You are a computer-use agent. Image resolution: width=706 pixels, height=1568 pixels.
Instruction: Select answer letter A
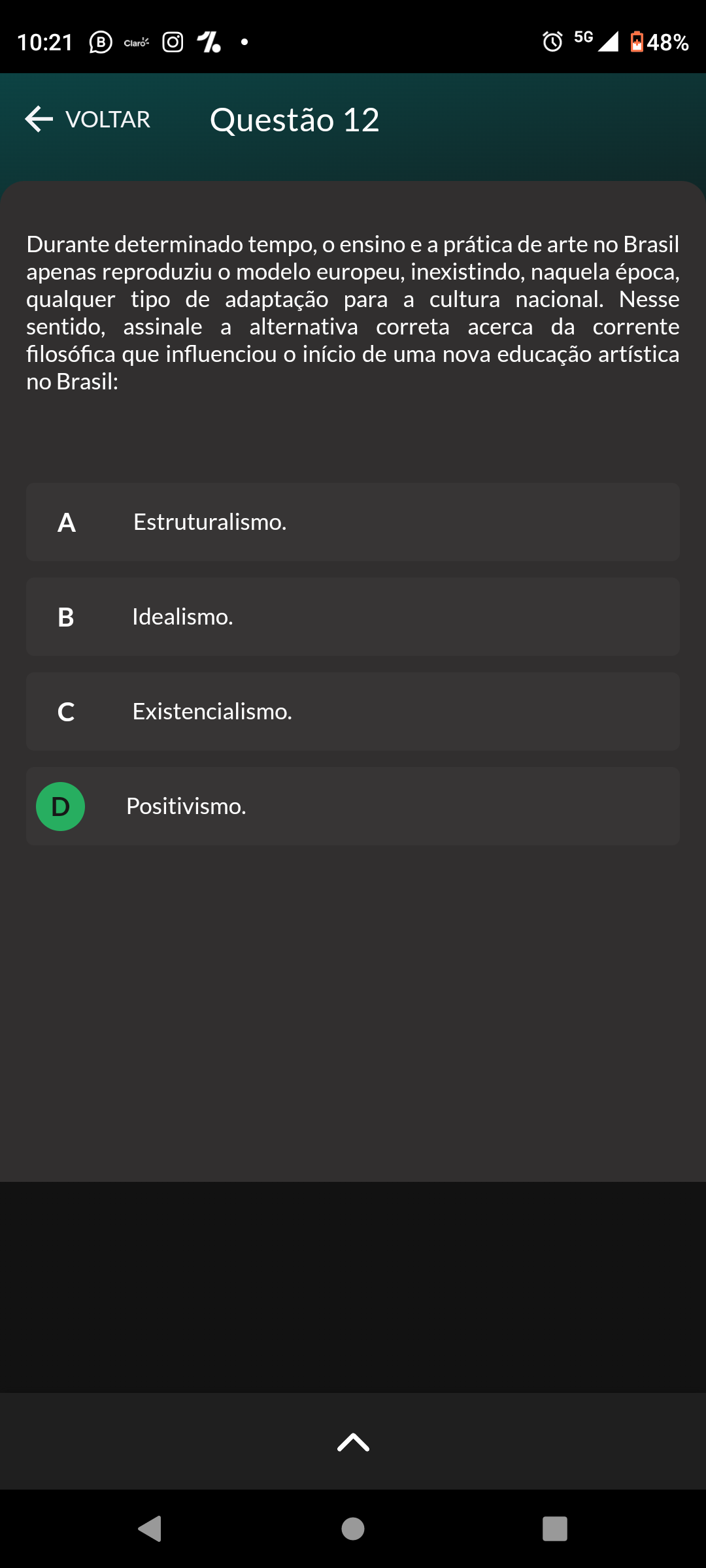click(x=66, y=523)
